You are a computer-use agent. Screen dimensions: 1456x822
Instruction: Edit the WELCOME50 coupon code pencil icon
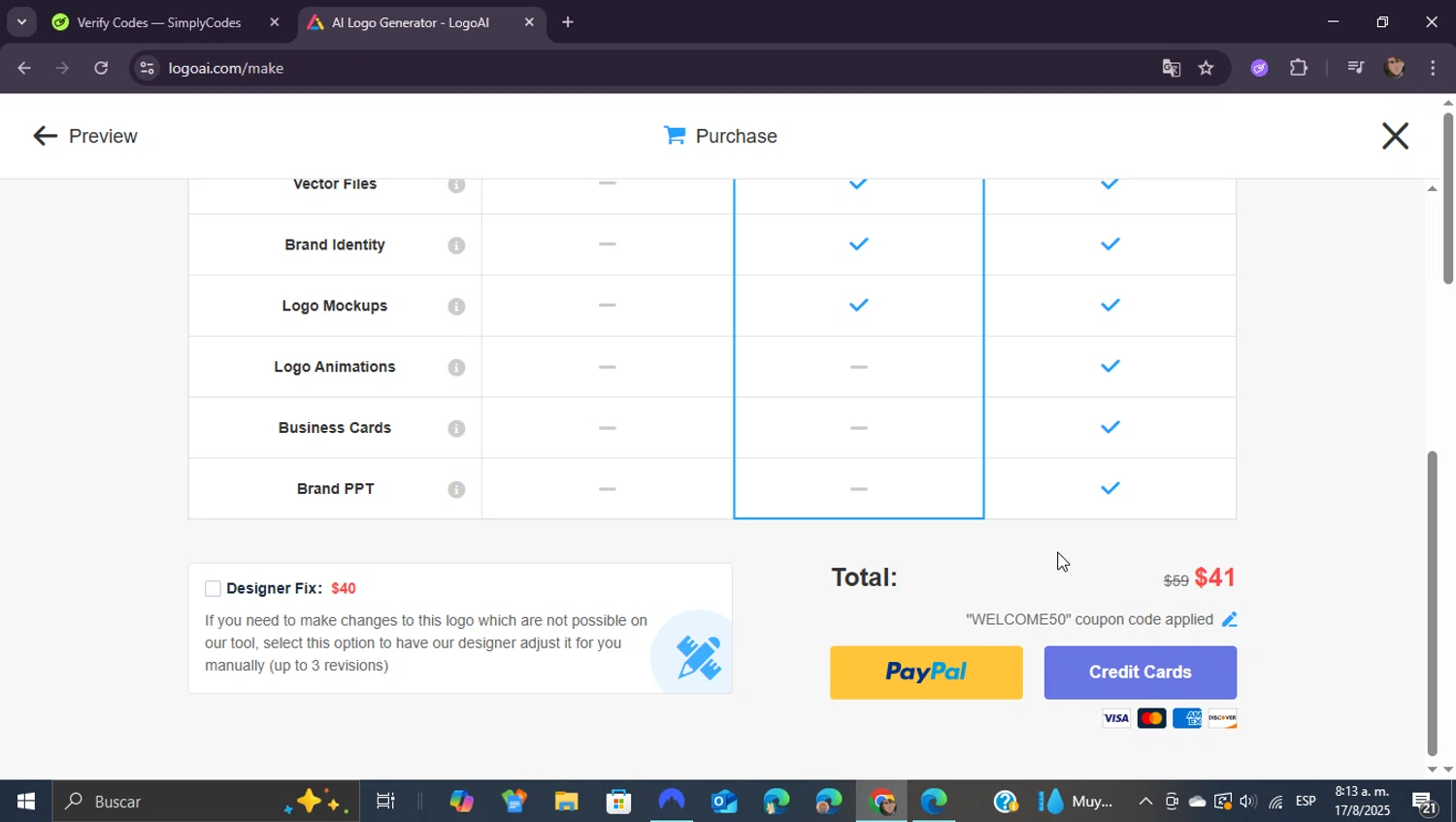1229,619
